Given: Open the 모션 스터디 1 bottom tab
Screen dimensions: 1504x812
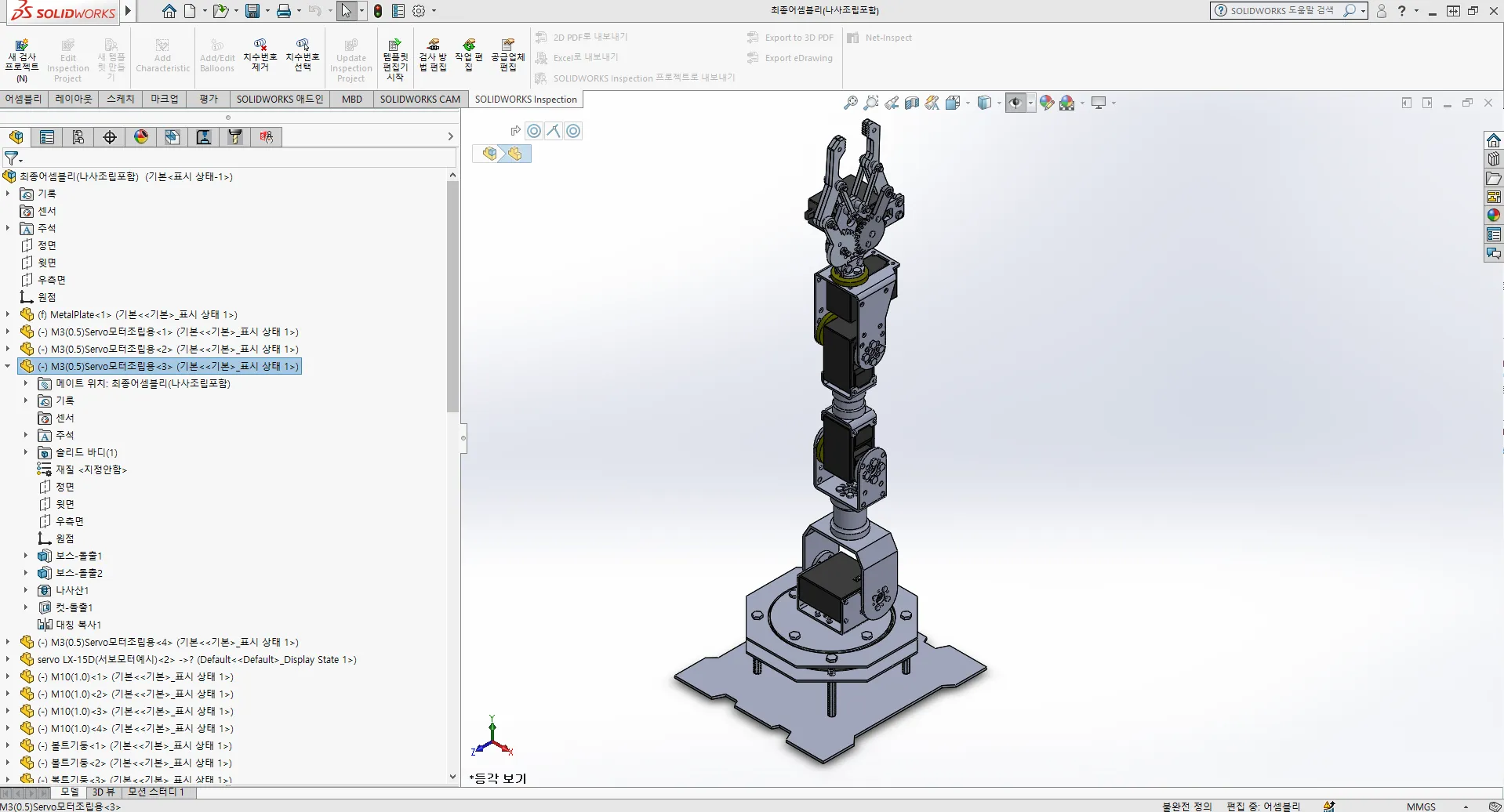Looking at the screenshot, I should coord(156,792).
